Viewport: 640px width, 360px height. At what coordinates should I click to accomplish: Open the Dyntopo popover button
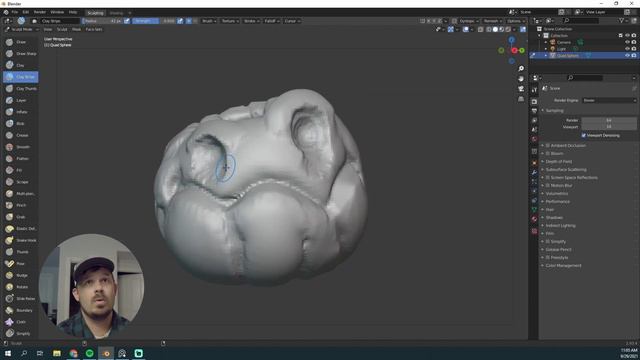pyautogui.click(x=468, y=21)
